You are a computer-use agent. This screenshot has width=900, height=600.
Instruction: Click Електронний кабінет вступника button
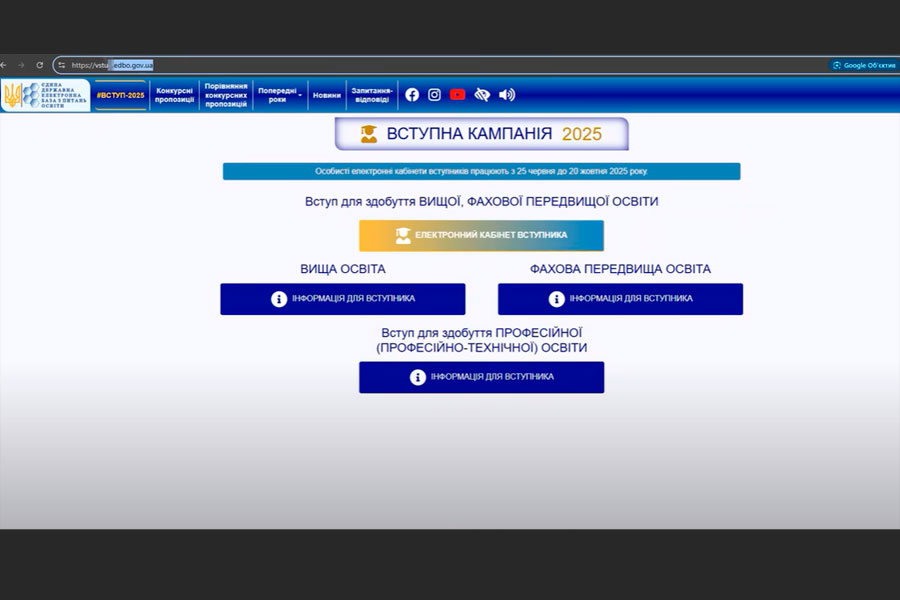coord(481,235)
